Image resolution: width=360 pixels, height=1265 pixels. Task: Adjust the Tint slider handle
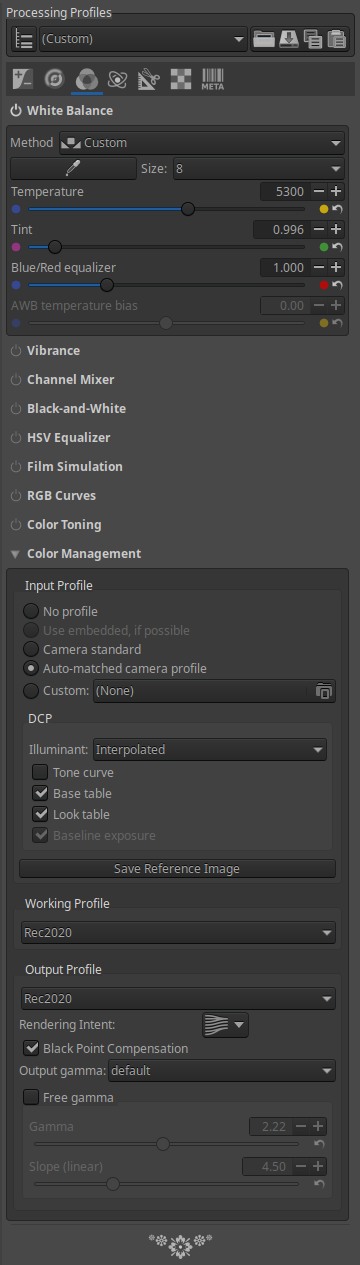(x=55, y=246)
